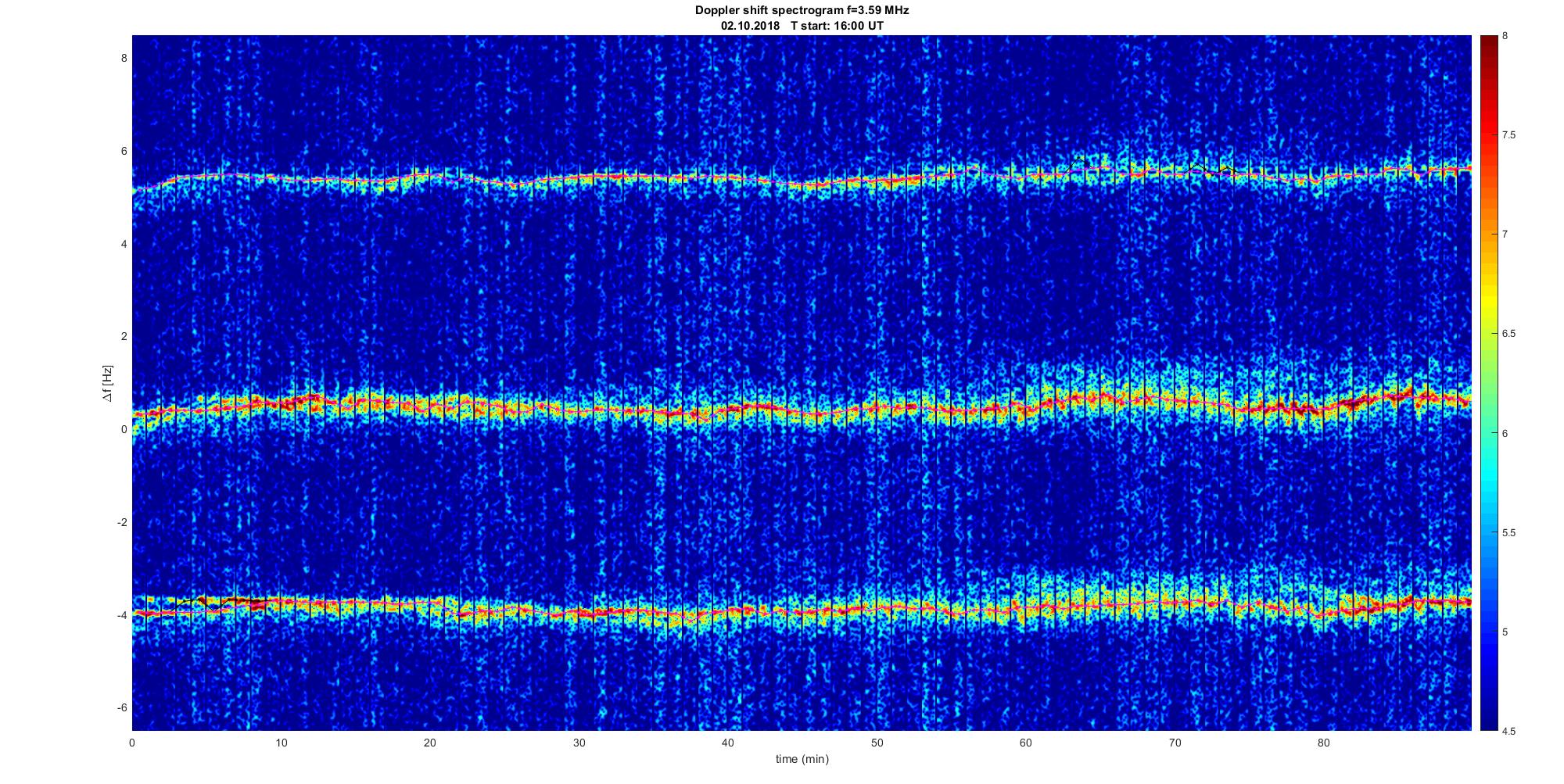Click the yellow section of the colorbar
The image size is (1564, 784).
tap(1489, 301)
